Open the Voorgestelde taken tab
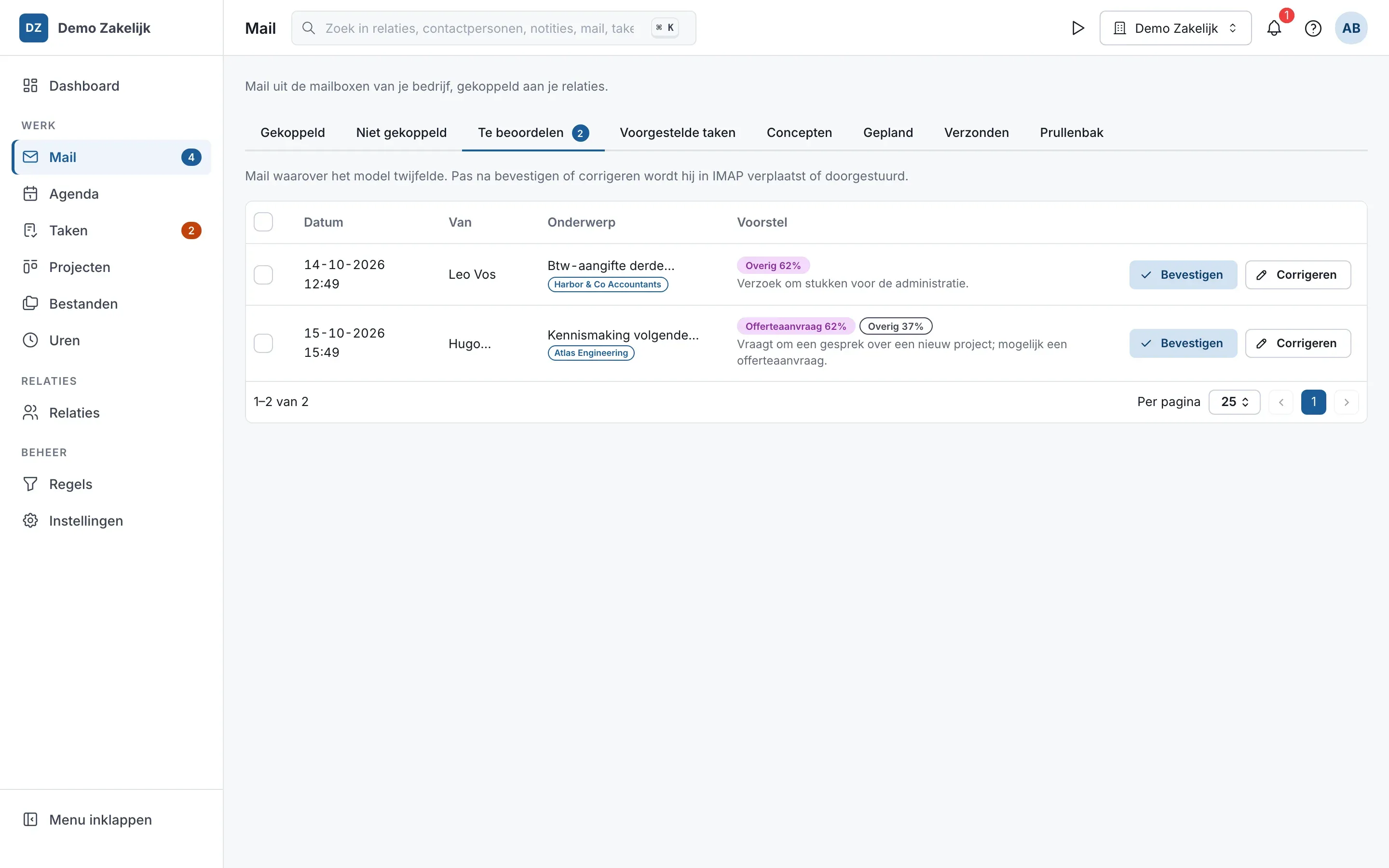Image resolution: width=1389 pixels, height=868 pixels. pos(677,133)
